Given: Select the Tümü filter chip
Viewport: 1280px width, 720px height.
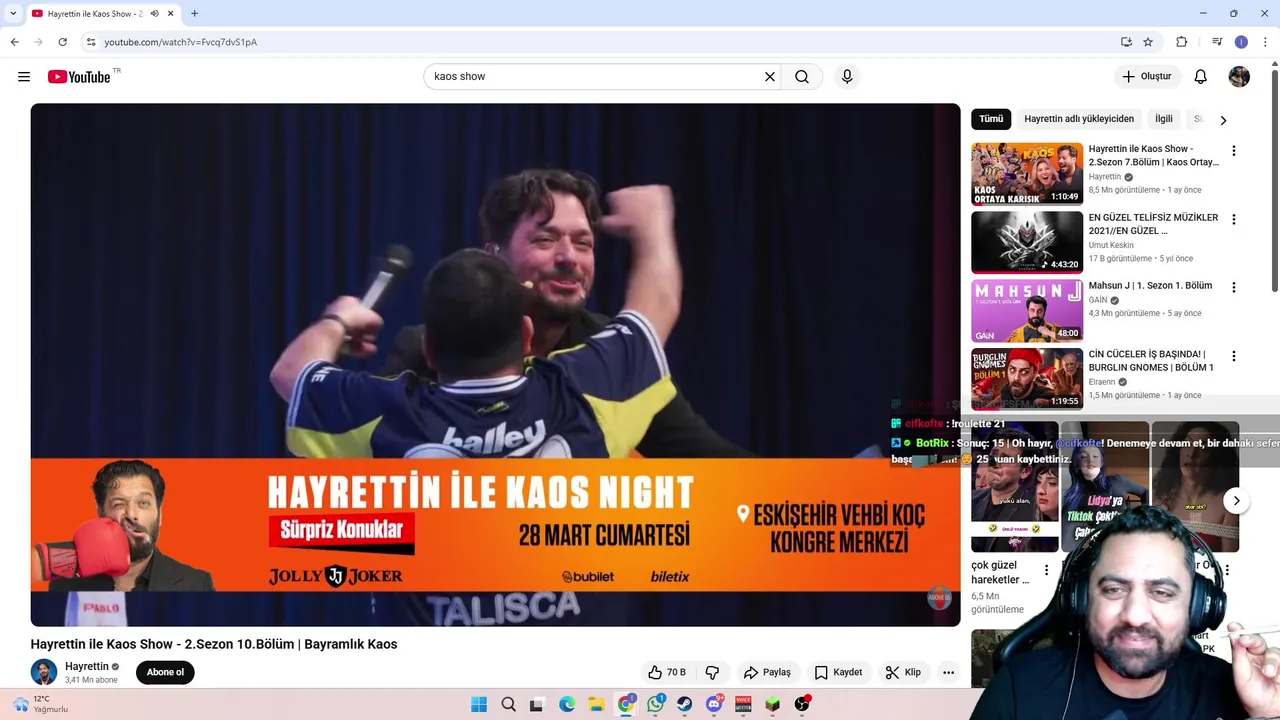Looking at the screenshot, I should 991,119.
